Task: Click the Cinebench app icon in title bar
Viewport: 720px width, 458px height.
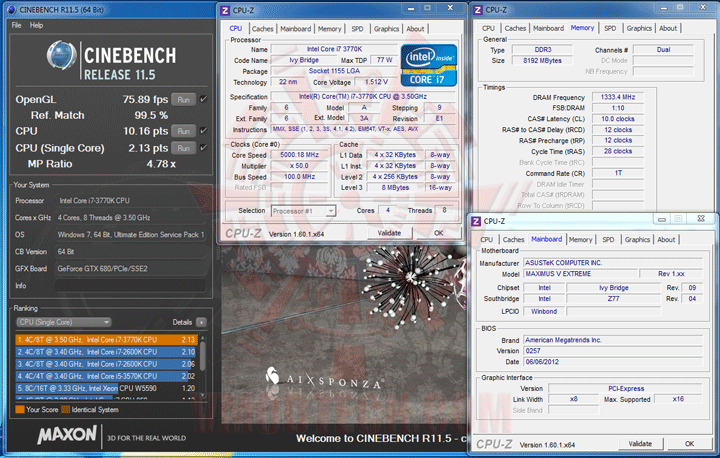Action: (12, 10)
